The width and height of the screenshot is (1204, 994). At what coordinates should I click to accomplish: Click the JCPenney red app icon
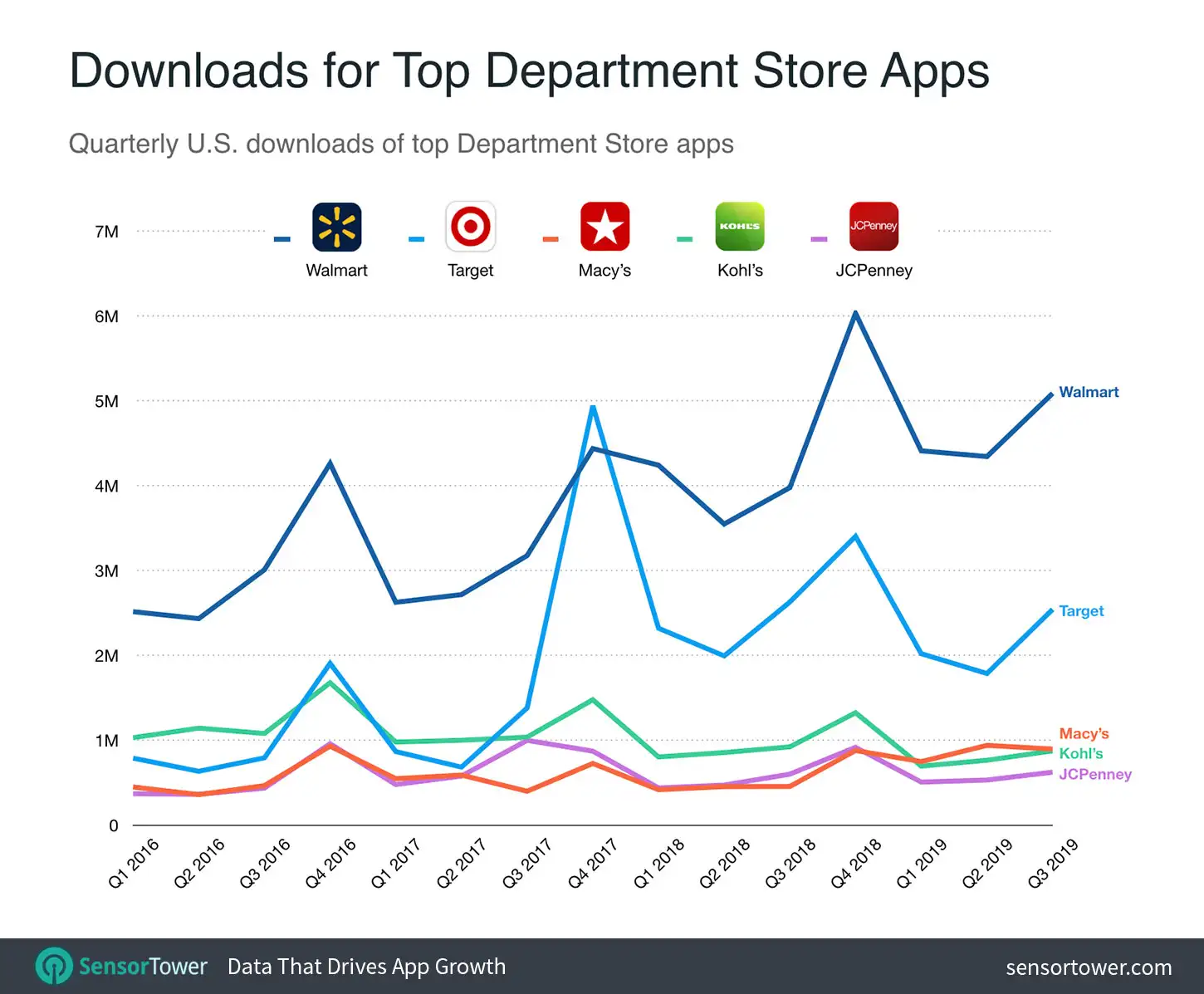[874, 227]
